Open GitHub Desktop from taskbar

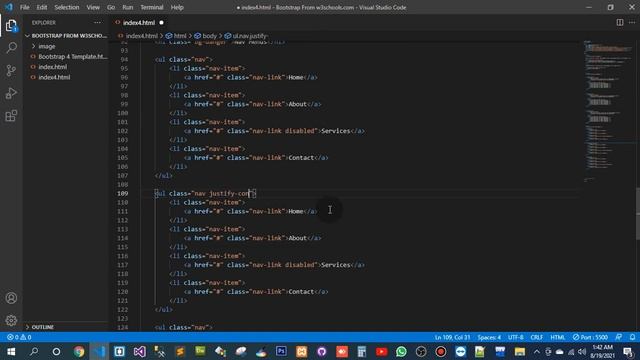pos(322,351)
